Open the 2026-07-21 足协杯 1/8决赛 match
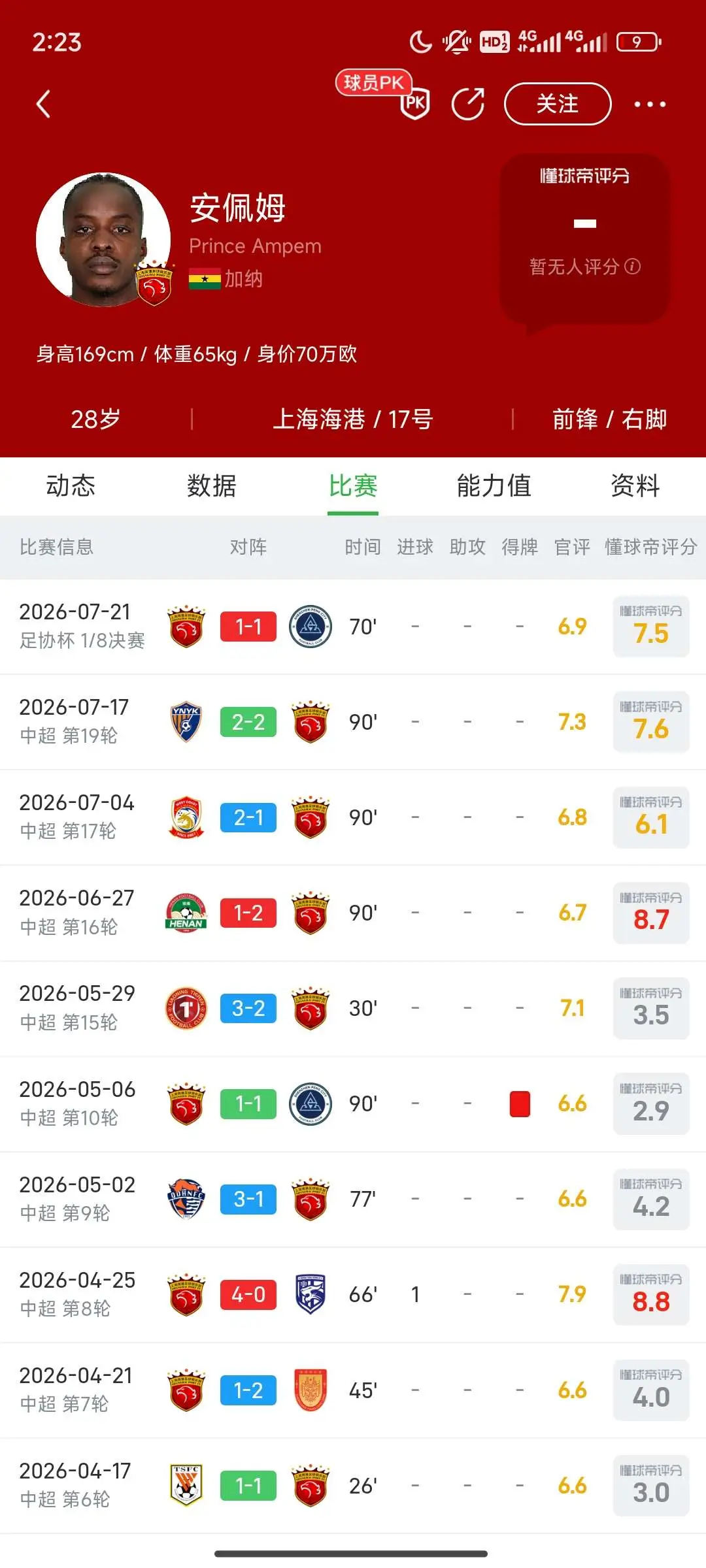 click(353, 627)
